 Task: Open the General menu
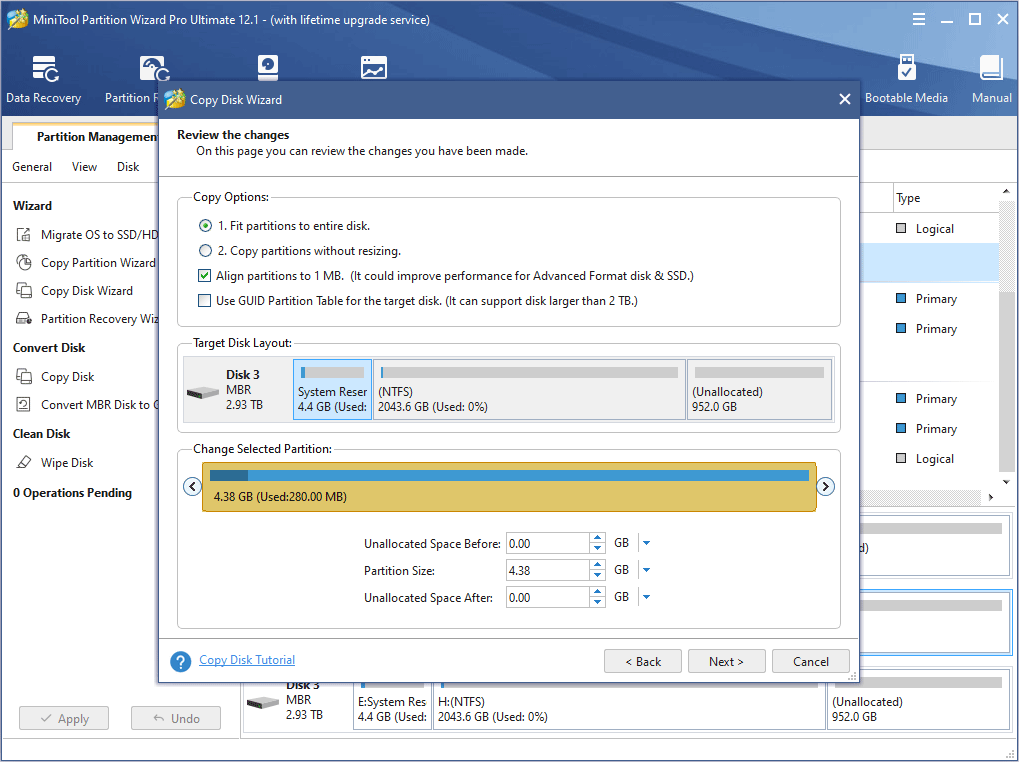click(x=32, y=167)
